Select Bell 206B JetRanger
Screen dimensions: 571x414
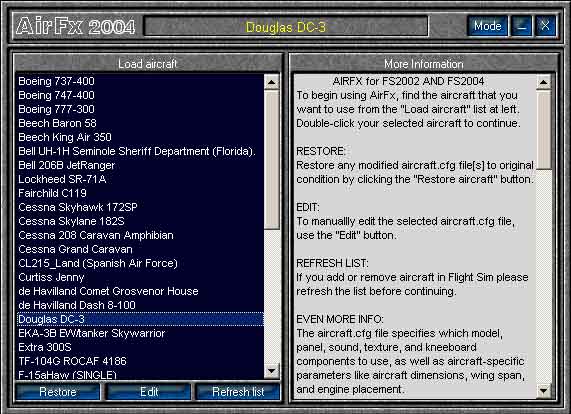tap(140, 165)
